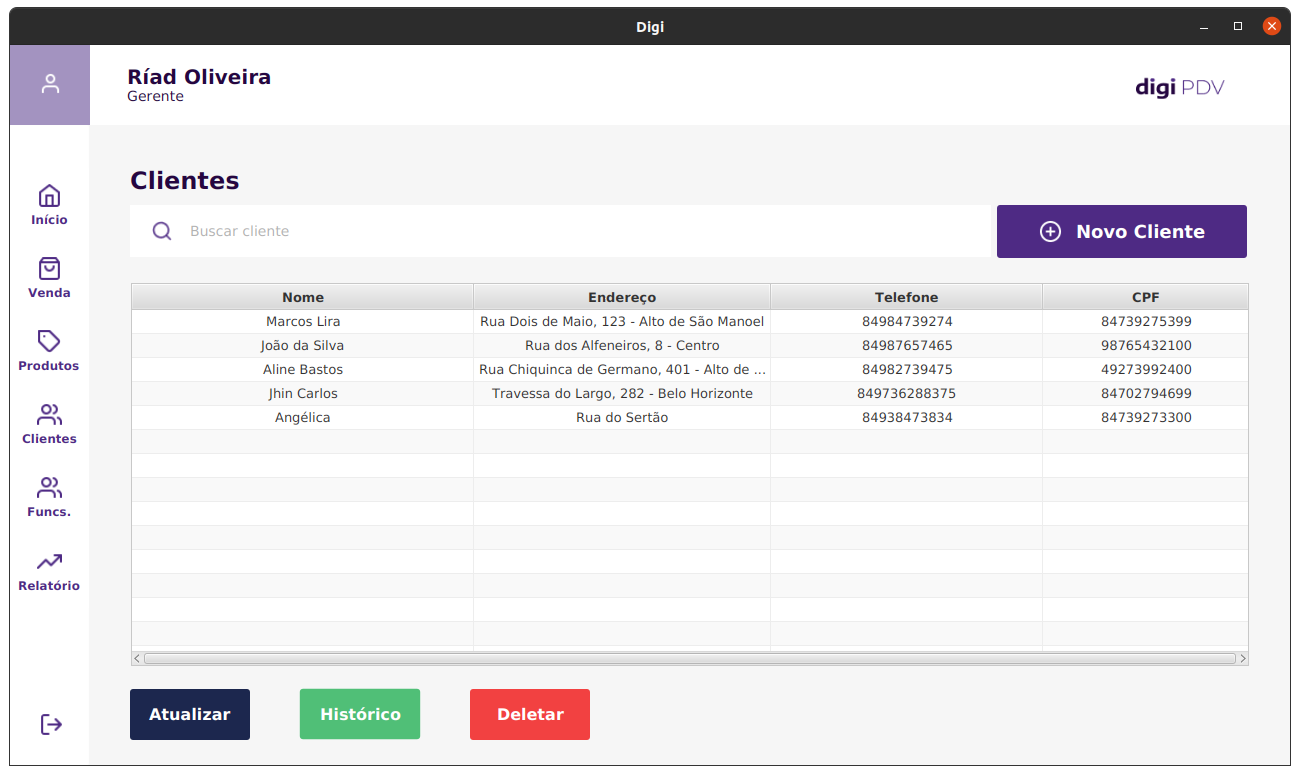Click the search magnifier icon

(x=162, y=231)
